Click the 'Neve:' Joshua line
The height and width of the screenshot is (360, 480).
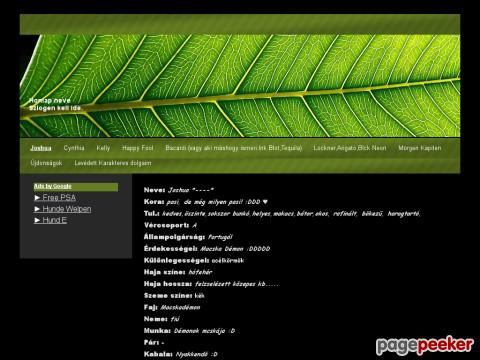point(179,190)
